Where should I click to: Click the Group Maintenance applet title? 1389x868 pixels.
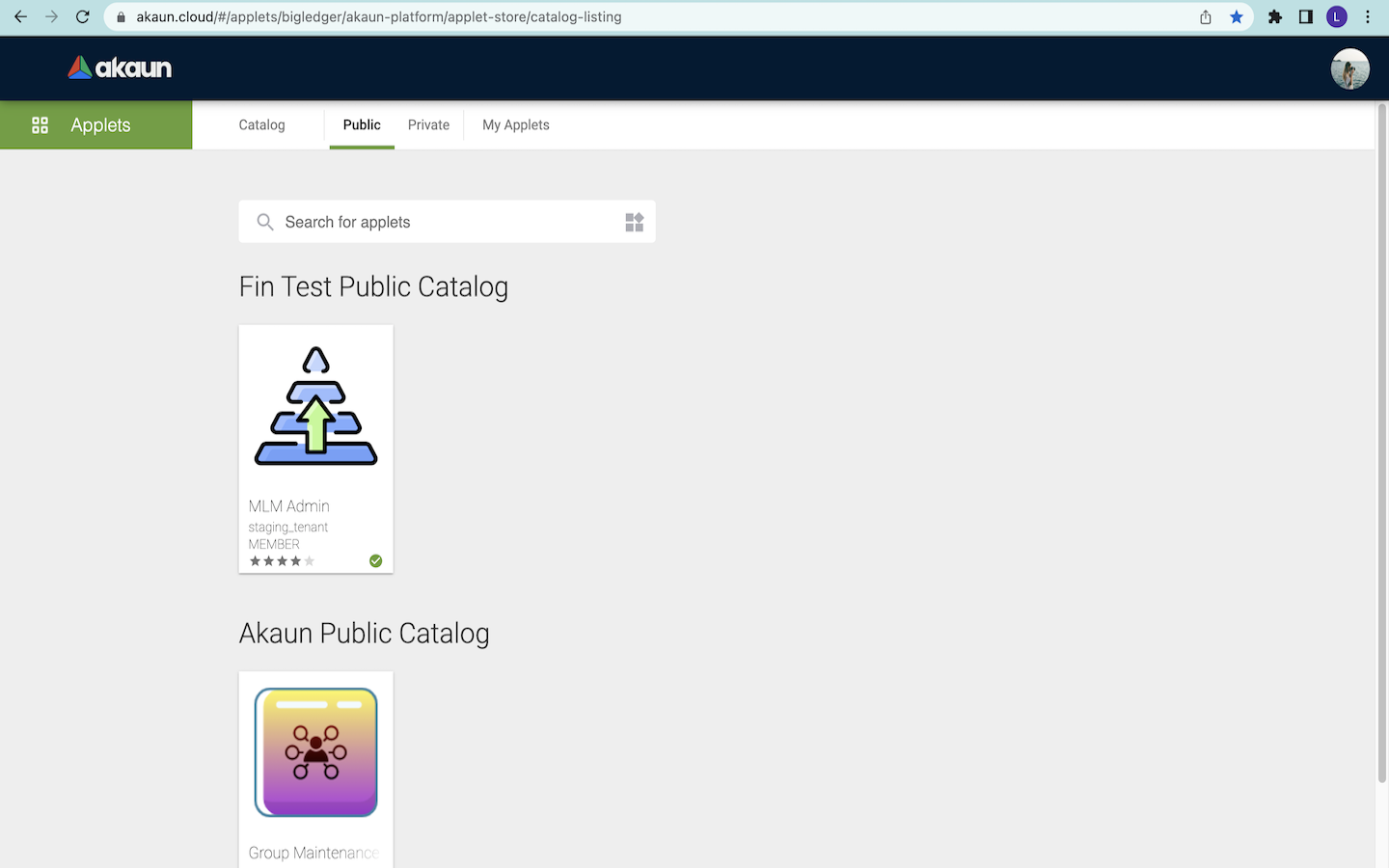pos(313,853)
